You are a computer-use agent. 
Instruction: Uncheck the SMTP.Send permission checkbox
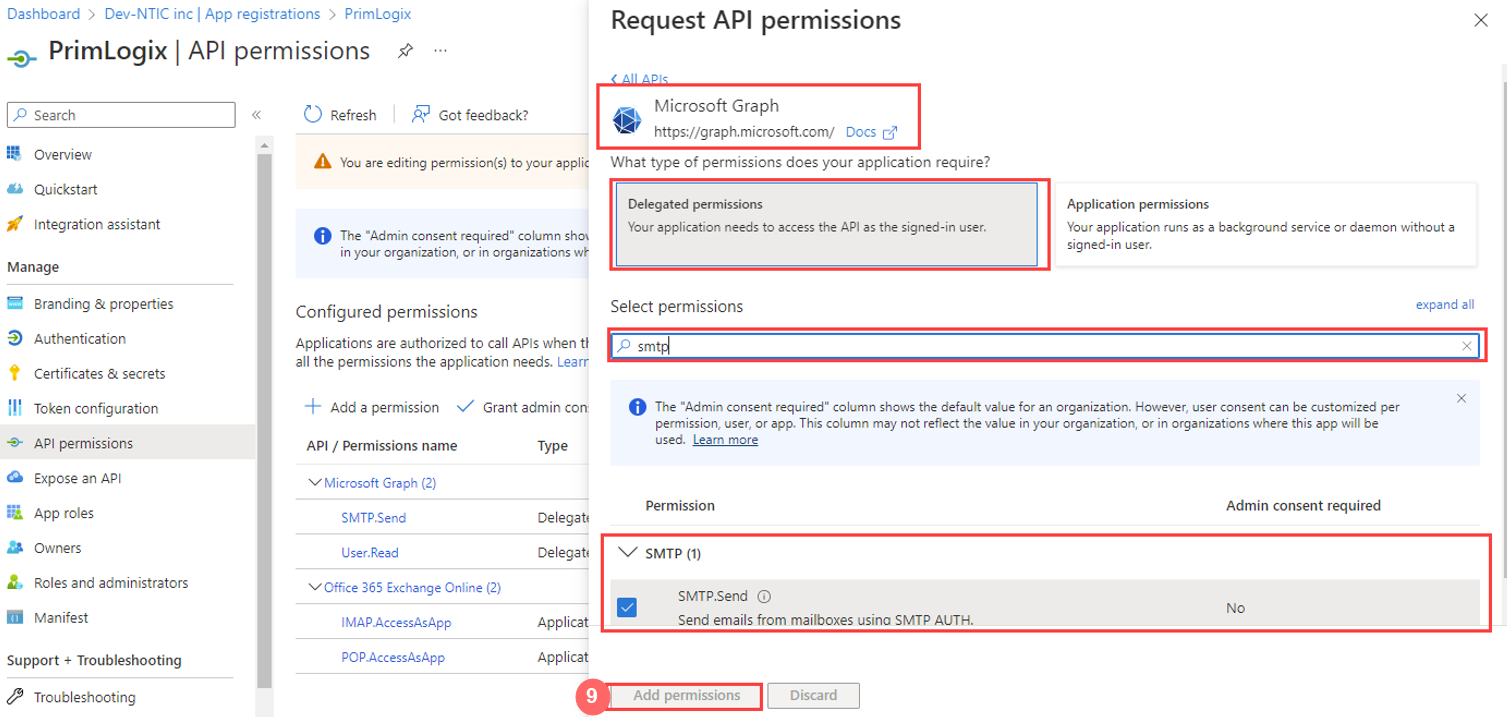pos(627,607)
